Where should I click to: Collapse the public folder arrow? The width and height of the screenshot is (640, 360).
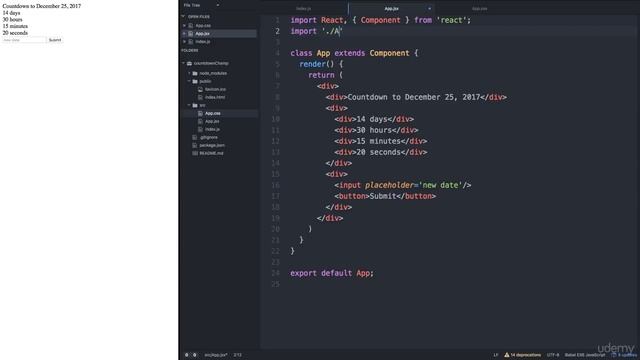pos(189,81)
